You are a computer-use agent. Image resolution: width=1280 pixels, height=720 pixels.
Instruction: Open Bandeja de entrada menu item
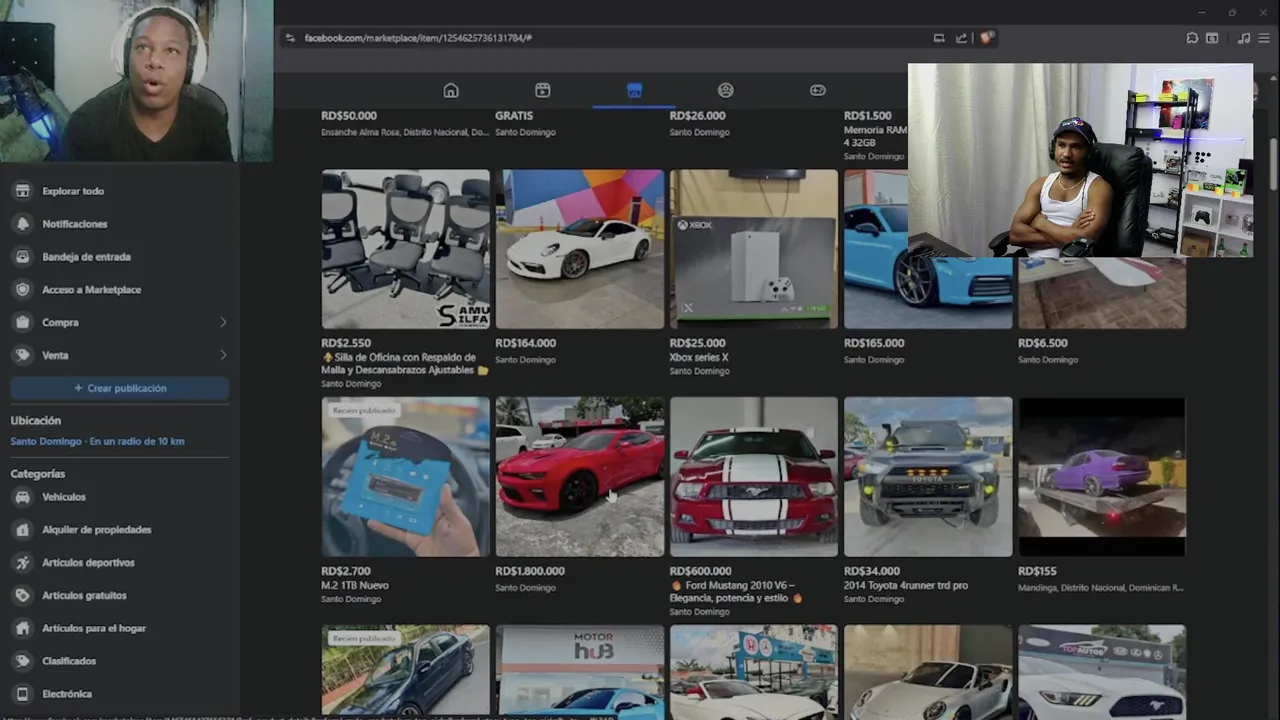pyautogui.click(x=120, y=257)
